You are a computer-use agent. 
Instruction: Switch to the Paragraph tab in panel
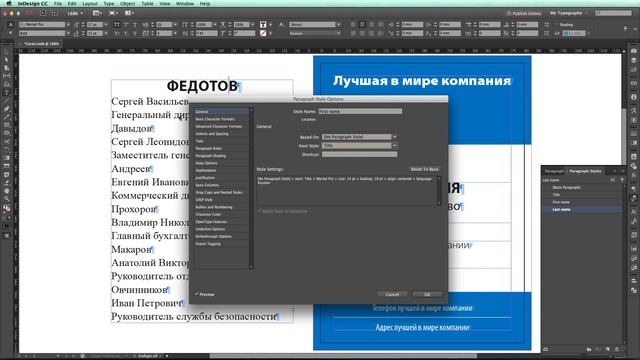[554, 171]
